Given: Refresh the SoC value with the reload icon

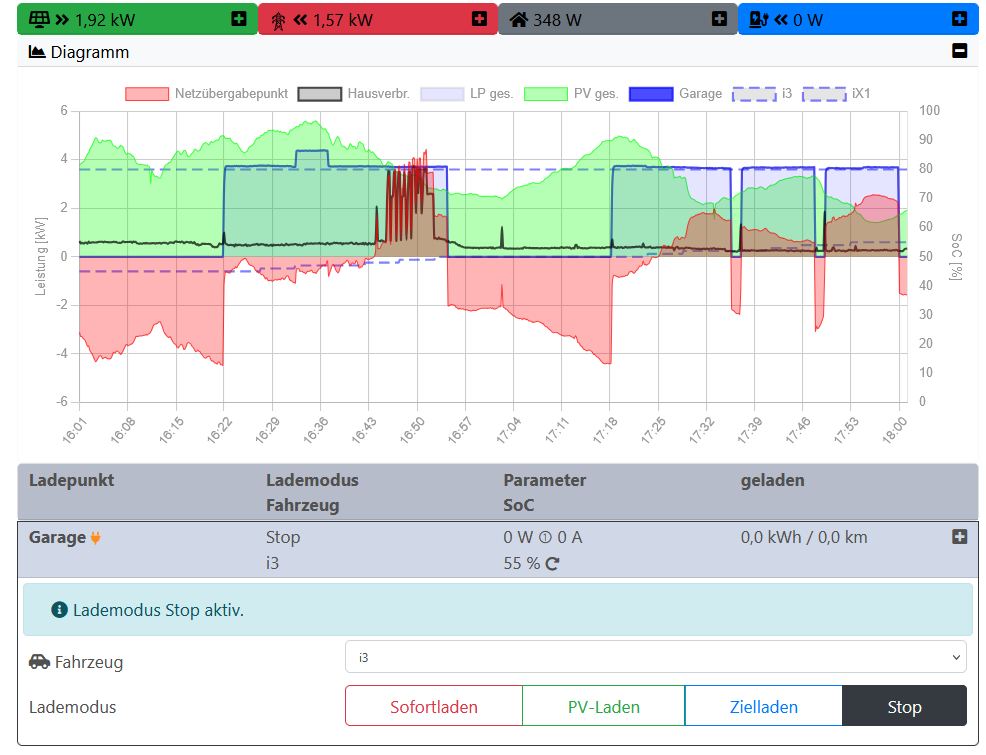Looking at the screenshot, I should coord(552,564).
